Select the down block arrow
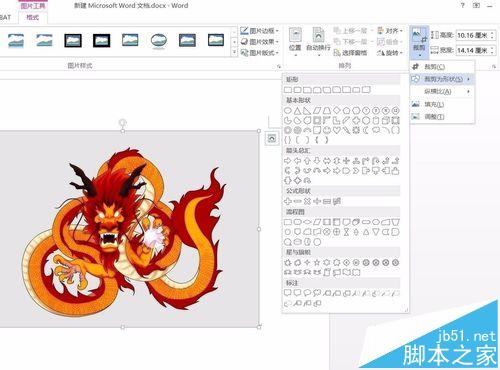Viewport: 500px width, 370px height. point(317,161)
